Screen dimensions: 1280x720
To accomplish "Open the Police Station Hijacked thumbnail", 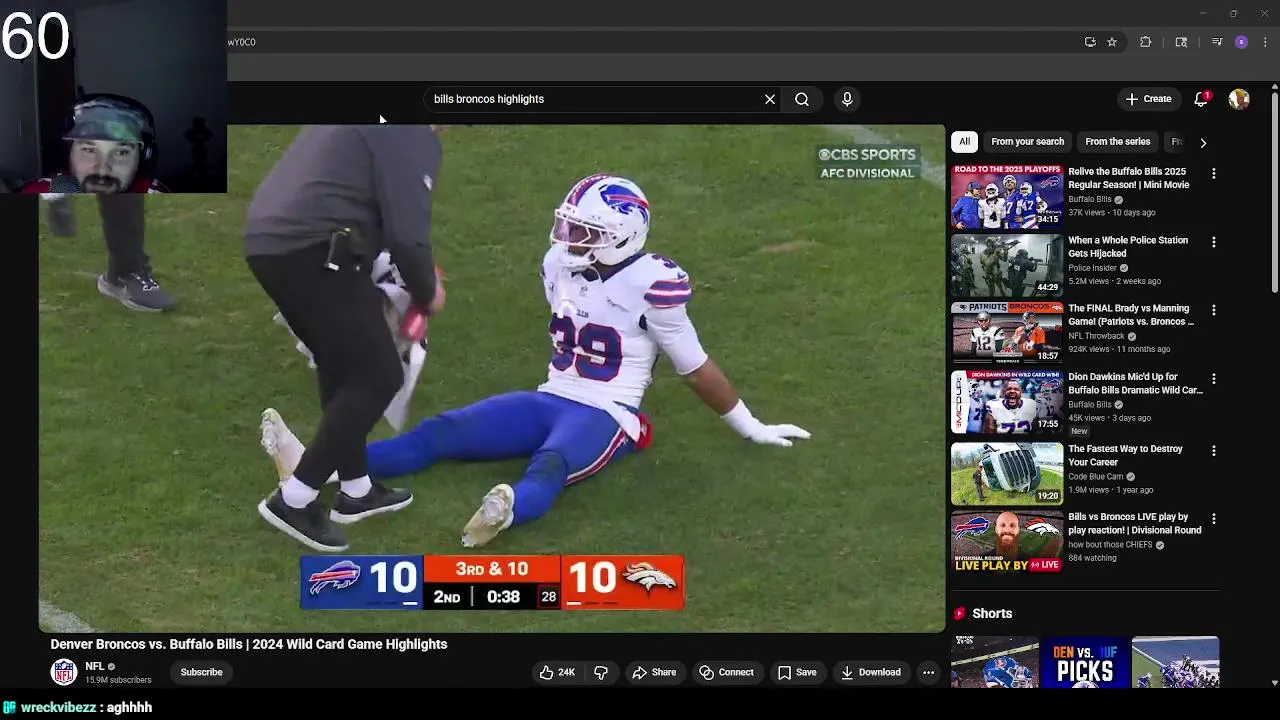I will point(1007,265).
